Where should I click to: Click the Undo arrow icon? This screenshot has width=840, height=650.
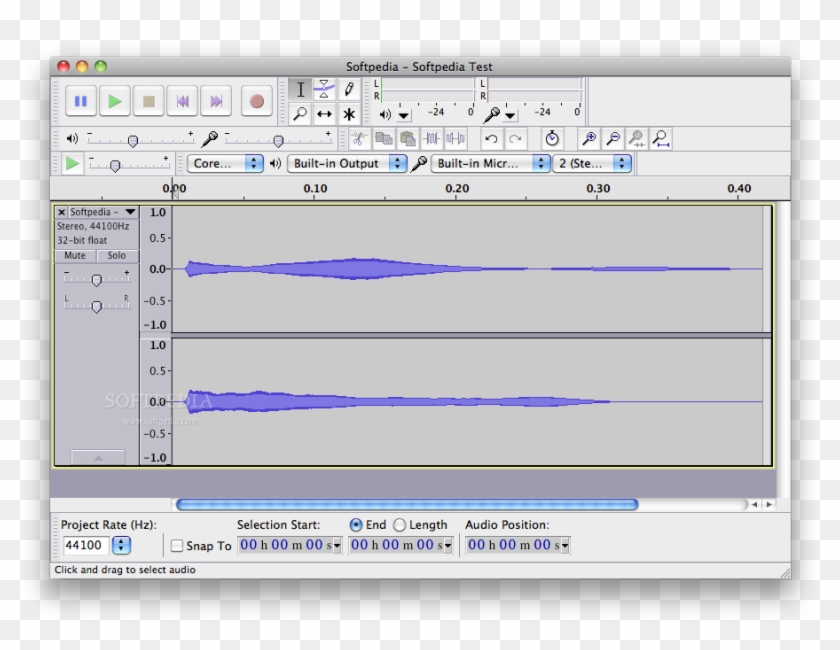tap(490, 138)
